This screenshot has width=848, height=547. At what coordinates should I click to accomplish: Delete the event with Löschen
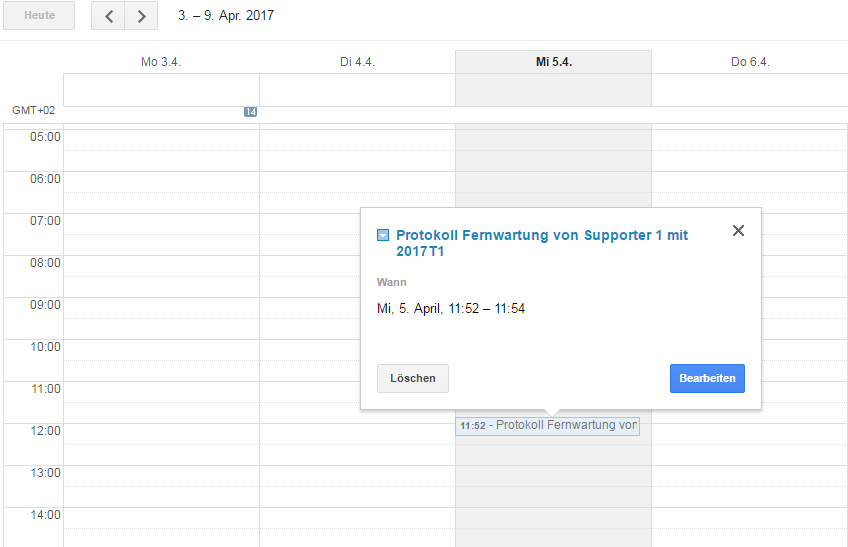413,378
